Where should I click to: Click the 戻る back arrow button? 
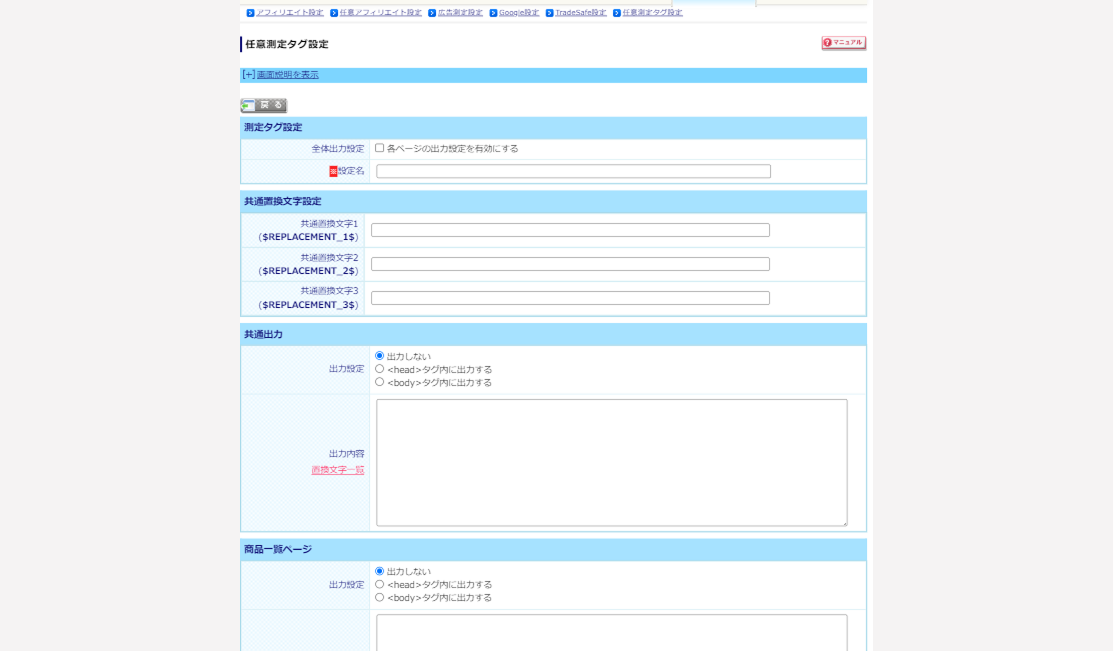click(264, 105)
